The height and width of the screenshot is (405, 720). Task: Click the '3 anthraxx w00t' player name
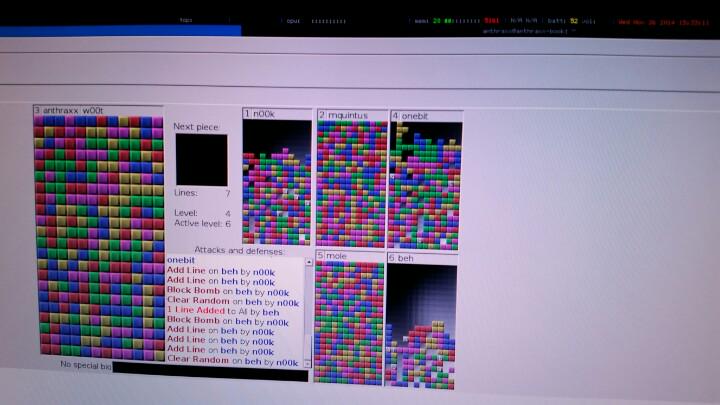pos(69,110)
